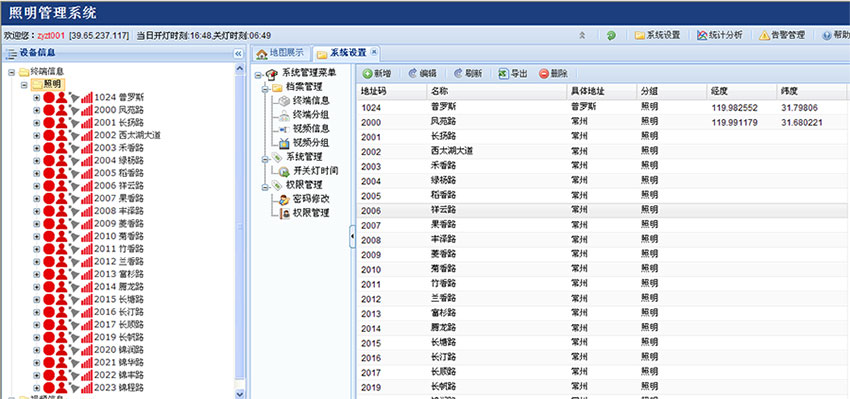Click the 删除 delete button
This screenshot has height=399, width=850.
coord(553,74)
